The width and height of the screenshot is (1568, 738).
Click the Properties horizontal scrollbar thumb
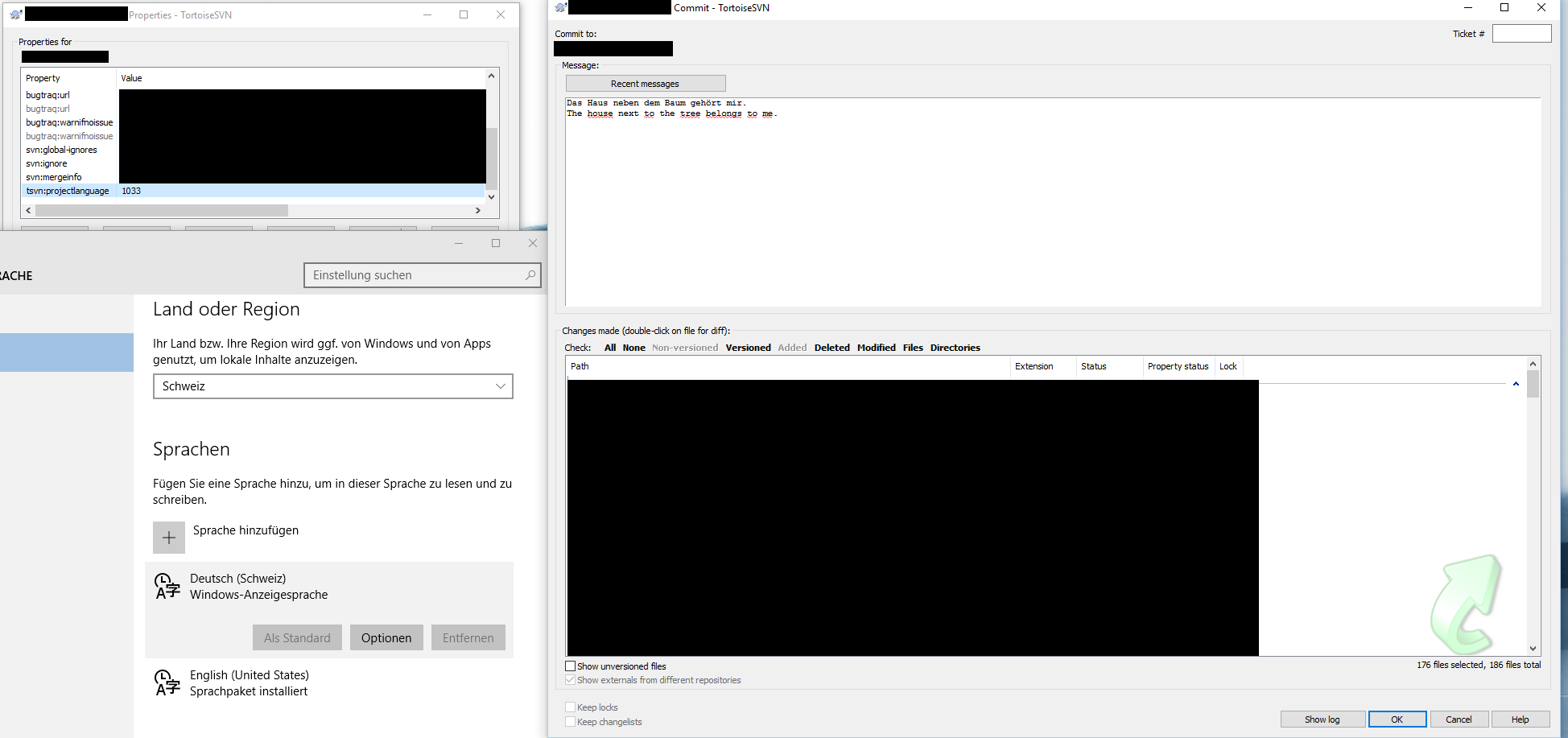162,210
